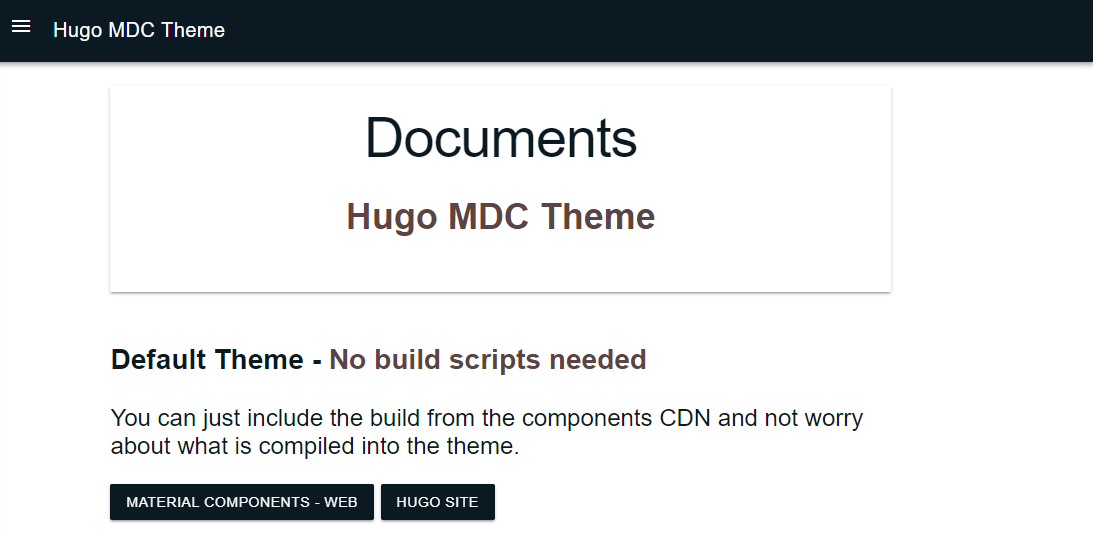Click the word Hugo in the card subtitle
Screen dimensions: 1093x535
coord(391,217)
